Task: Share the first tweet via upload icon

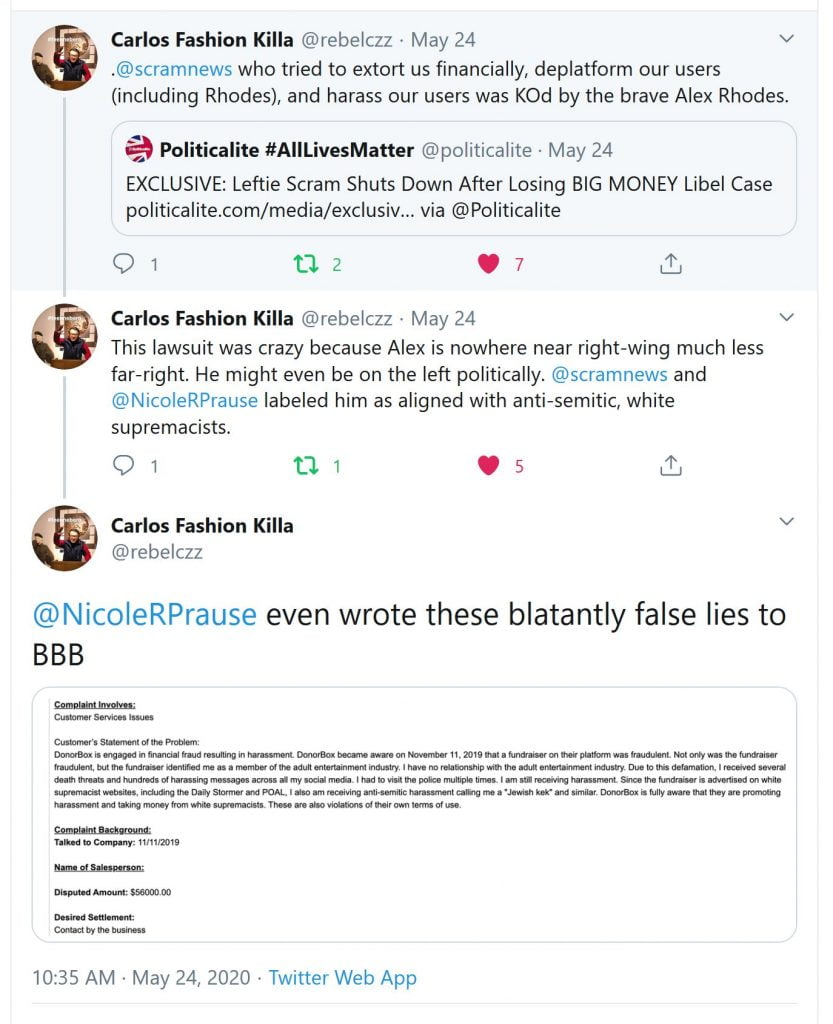Action: [x=671, y=263]
